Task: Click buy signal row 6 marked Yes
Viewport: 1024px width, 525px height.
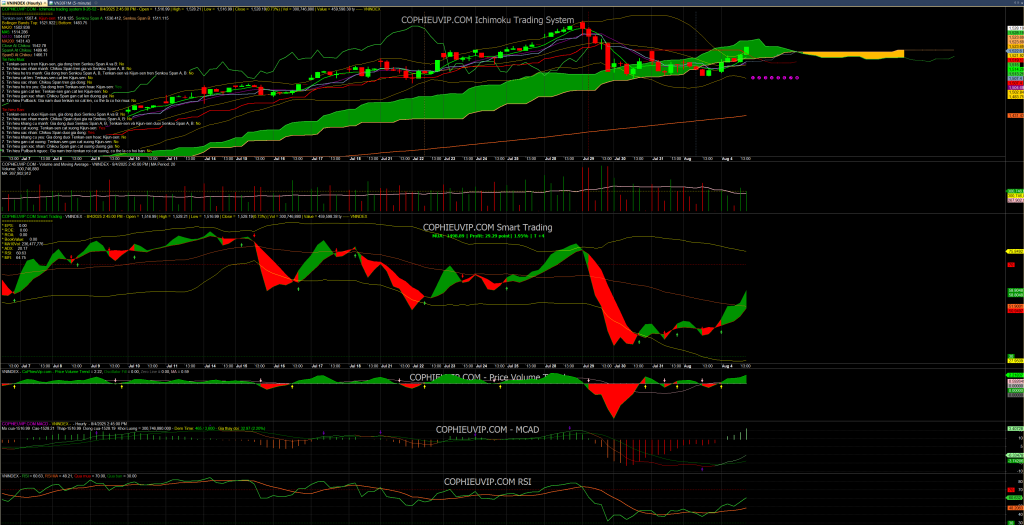Action: click(x=62, y=87)
